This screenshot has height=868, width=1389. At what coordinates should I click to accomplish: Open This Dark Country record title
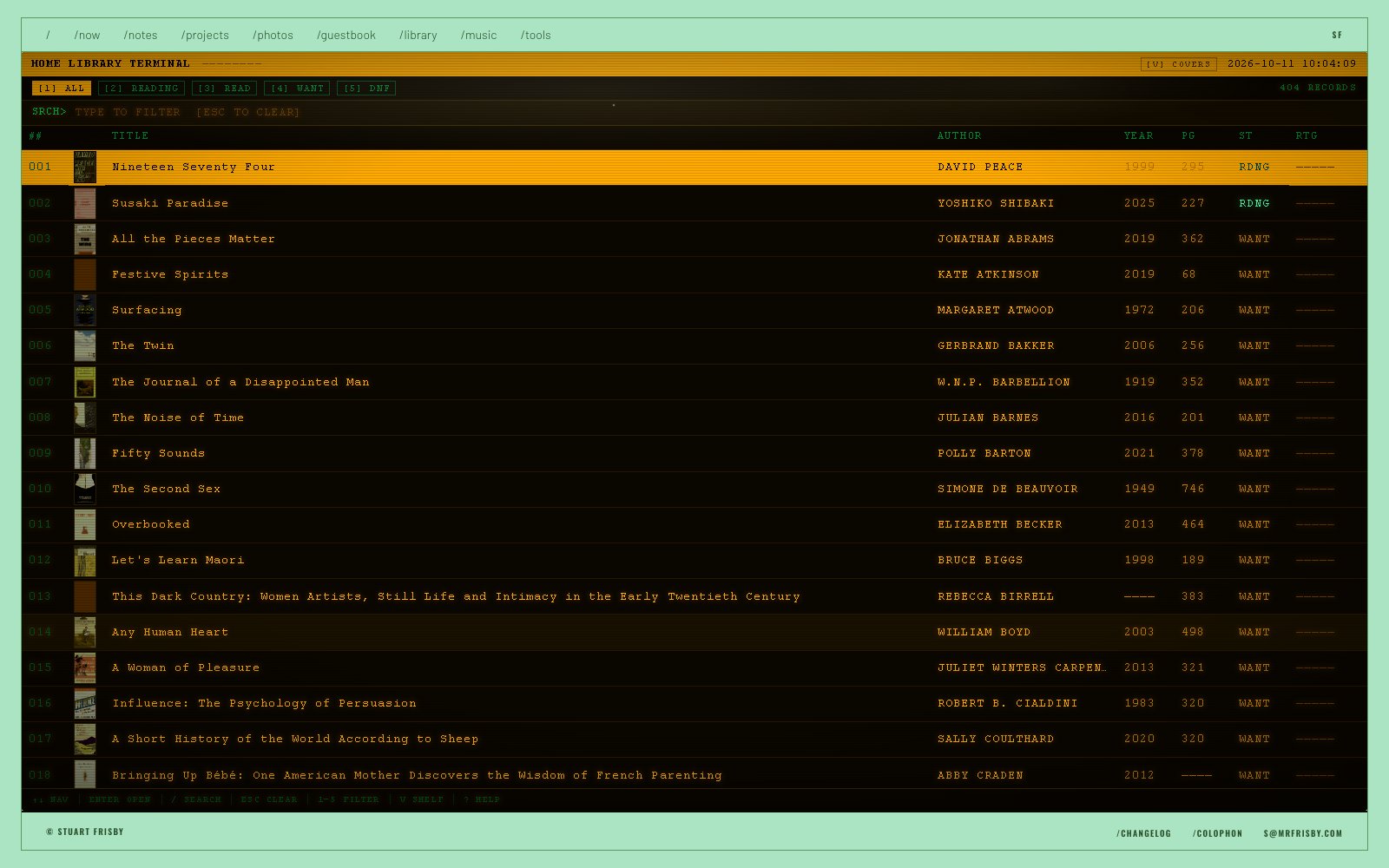tap(456, 596)
